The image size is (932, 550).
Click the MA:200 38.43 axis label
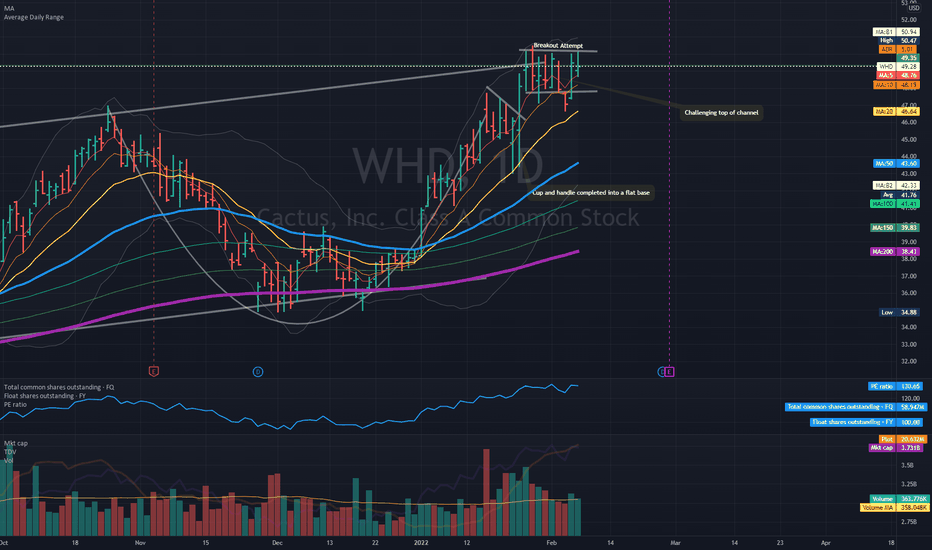pos(895,252)
